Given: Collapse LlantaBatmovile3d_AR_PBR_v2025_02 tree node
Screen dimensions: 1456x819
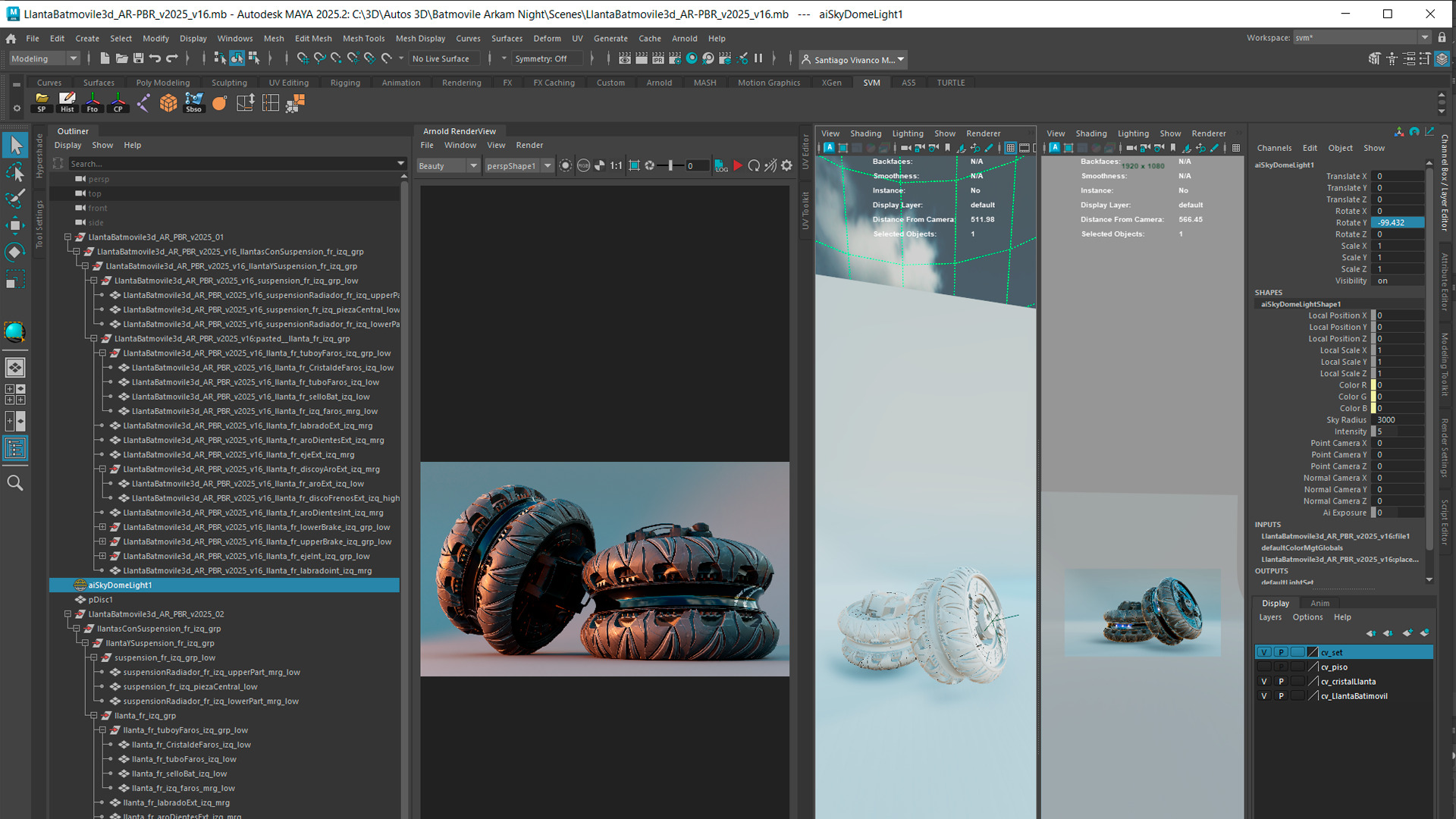Looking at the screenshot, I should click(x=67, y=614).
